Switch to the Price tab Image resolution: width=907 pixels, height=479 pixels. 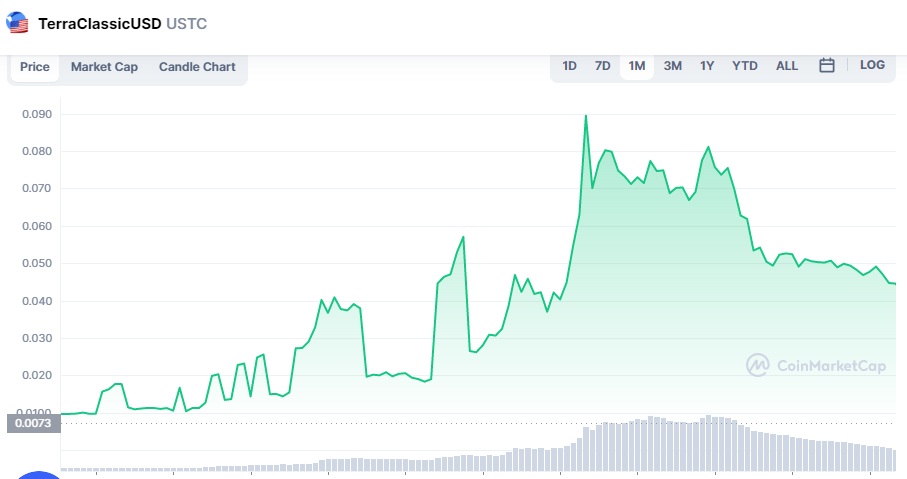point(35,67)
